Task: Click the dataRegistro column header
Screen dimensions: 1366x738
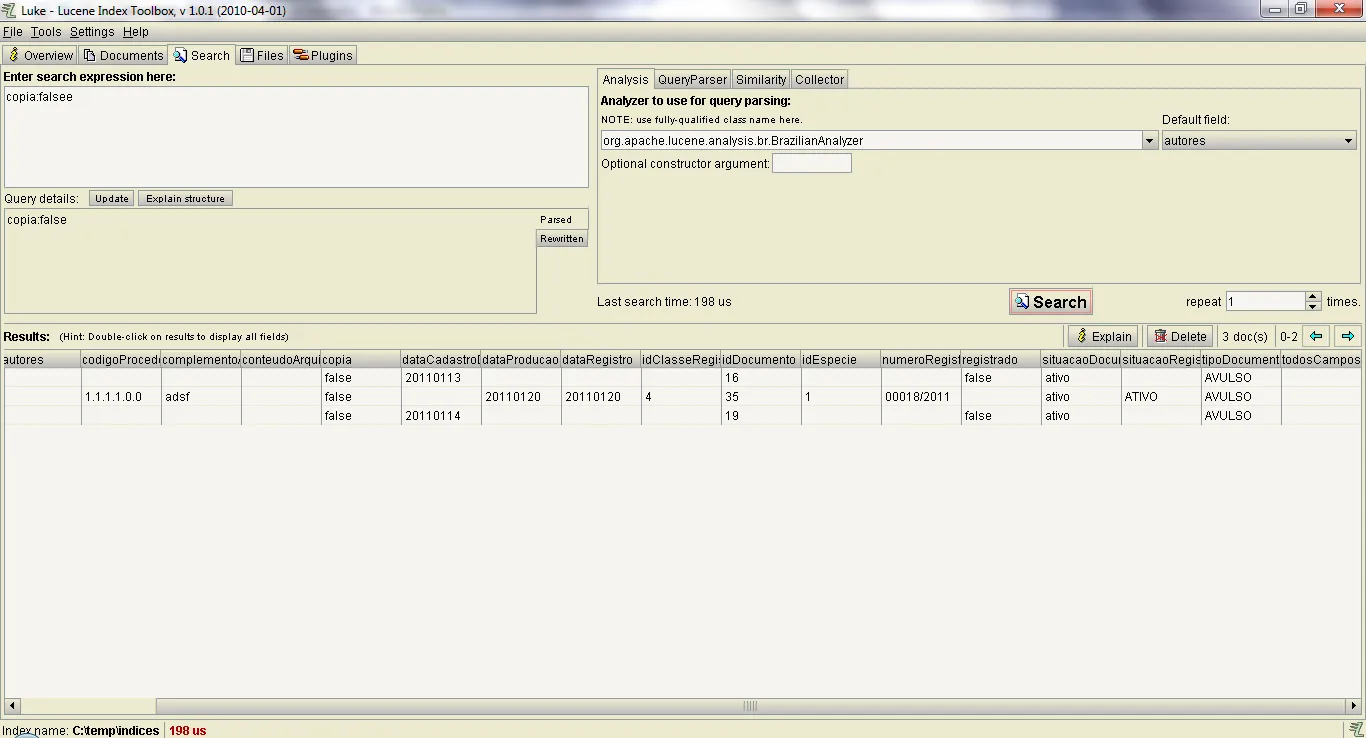Action: pos(601,359)
